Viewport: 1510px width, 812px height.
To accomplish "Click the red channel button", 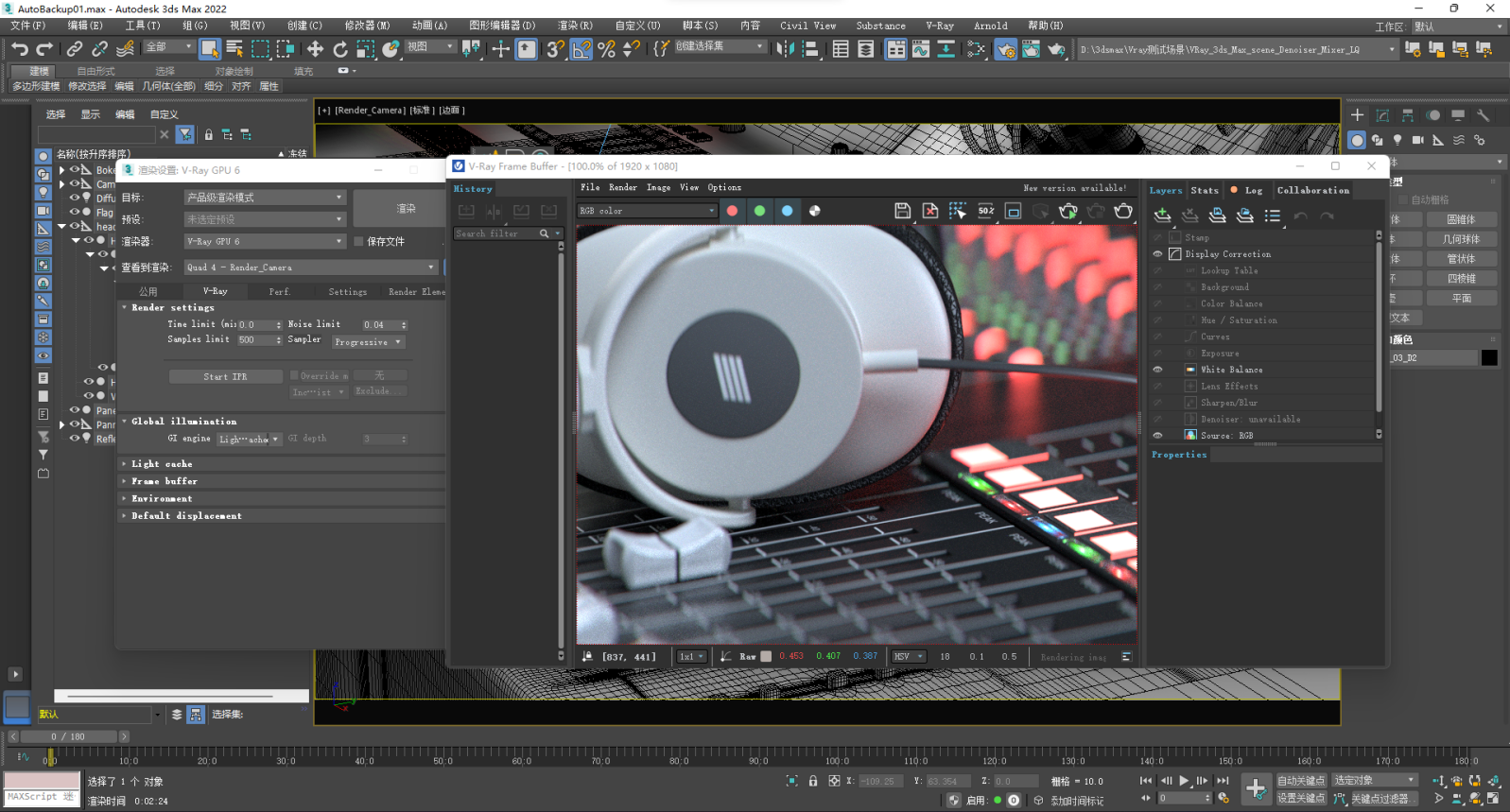I will click(732, 211).
